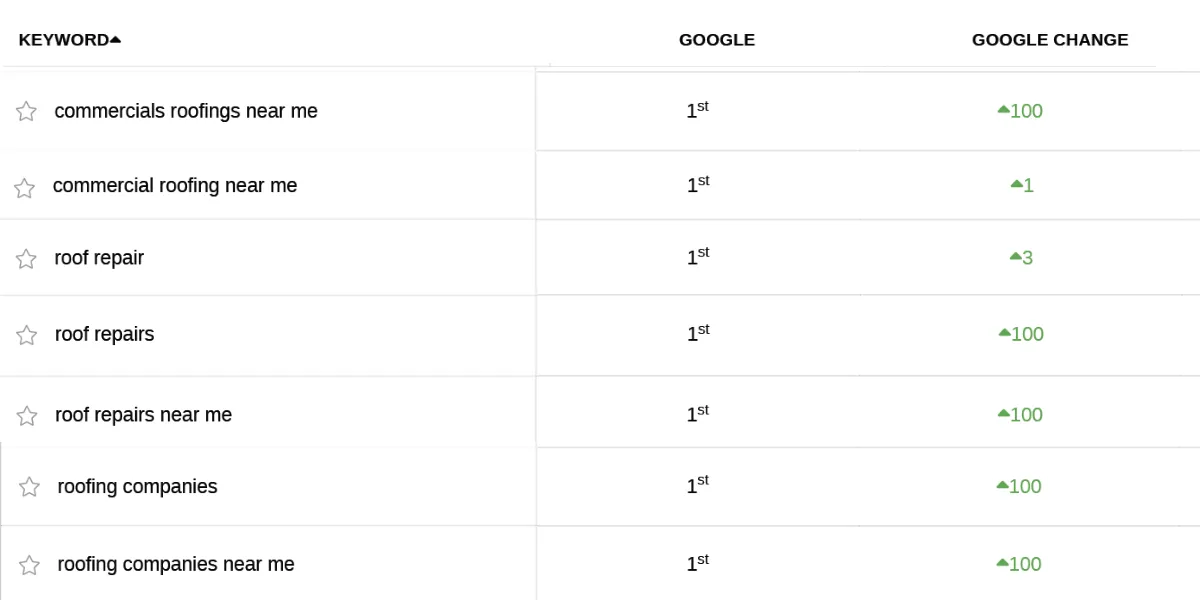1200x600 pixels.
Task: Click the +3 change value for roof repair
Action: (1021, 258)
